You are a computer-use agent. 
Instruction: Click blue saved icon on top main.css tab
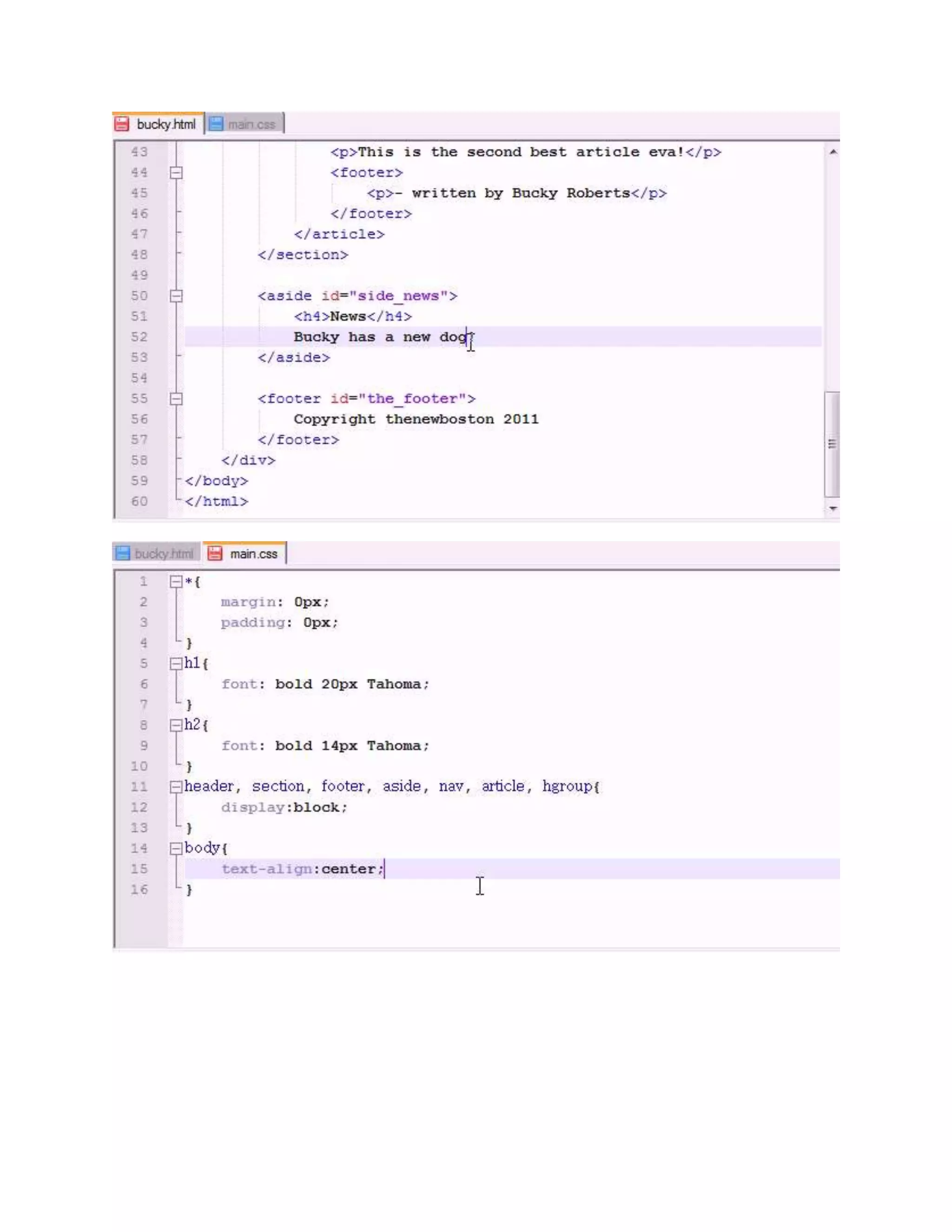click(x=216, y=124)
